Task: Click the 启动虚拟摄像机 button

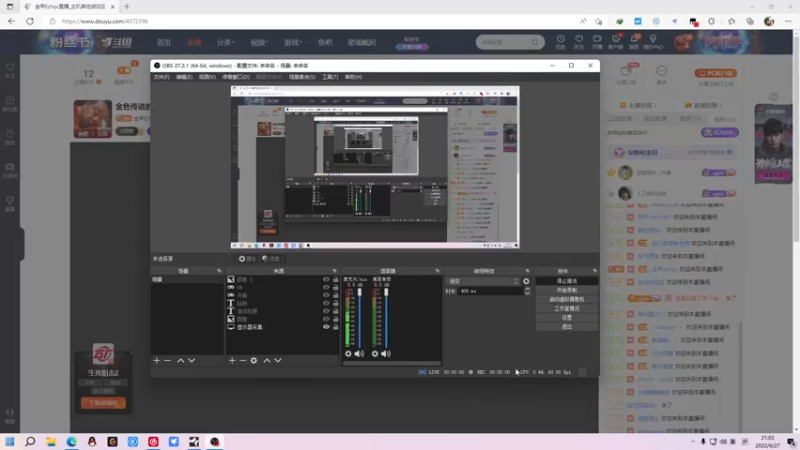Action: pos(566,299)
